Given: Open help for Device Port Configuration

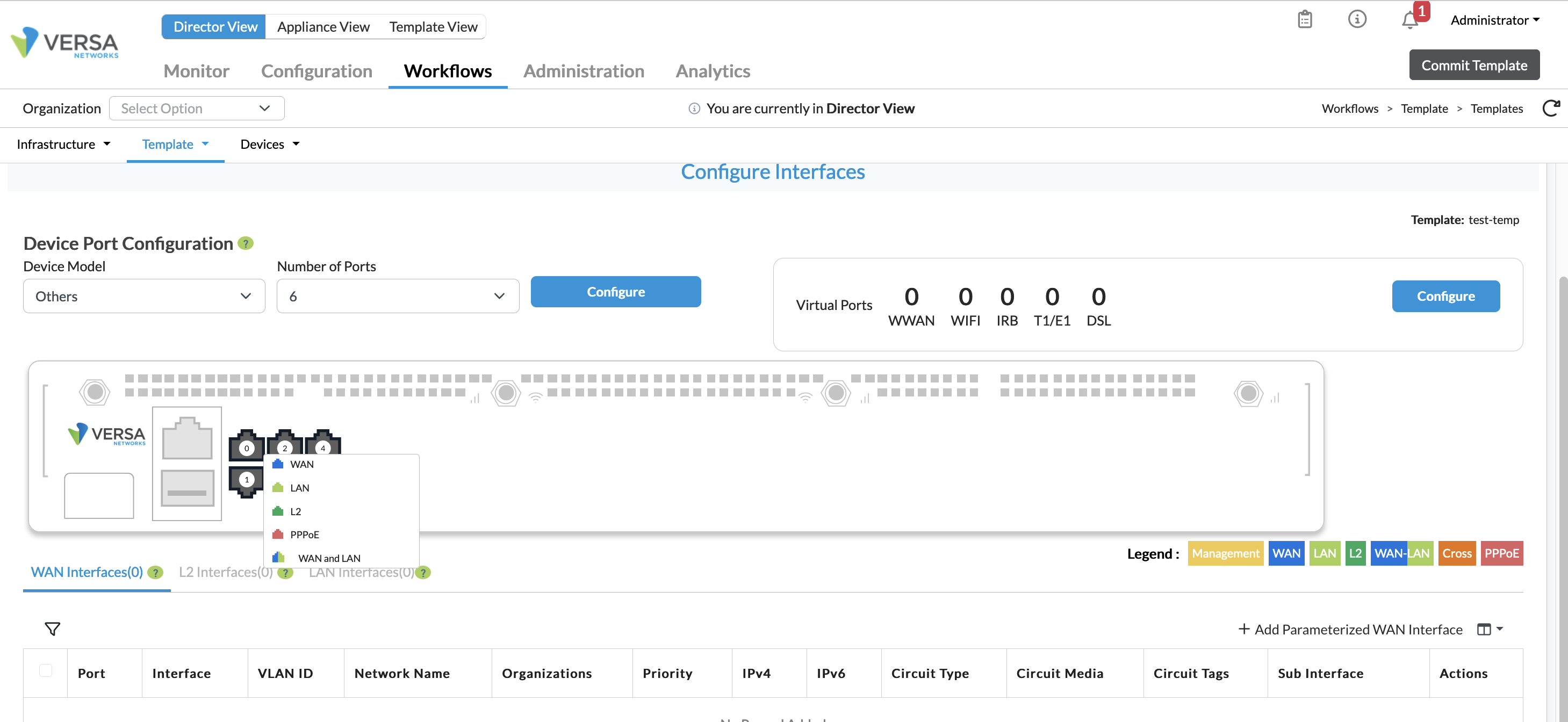Looking at the screenshot, I should 246,243.
